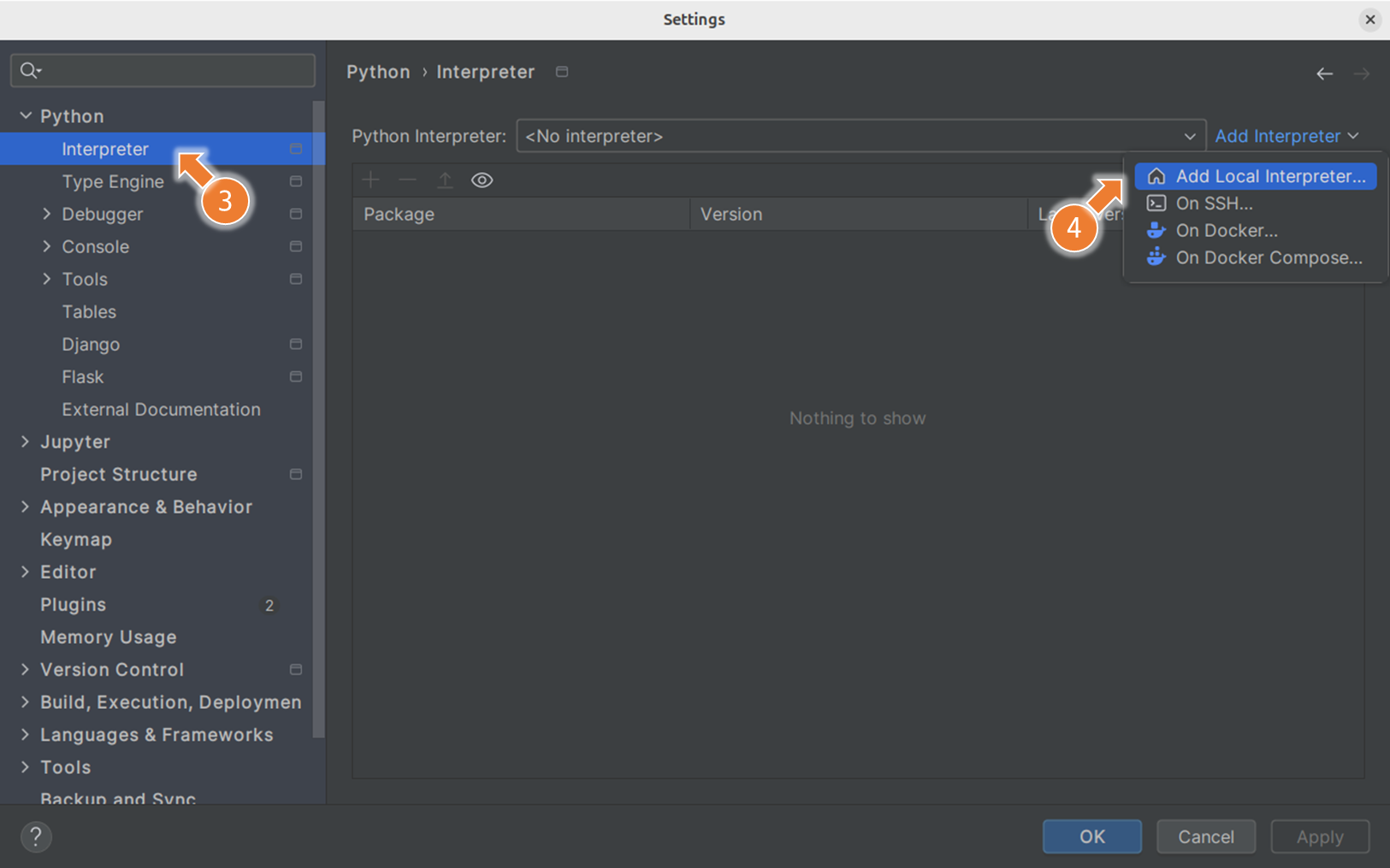Expand Languages & Frameworks group
1390x868 pixels.
(x=26, y=735)
